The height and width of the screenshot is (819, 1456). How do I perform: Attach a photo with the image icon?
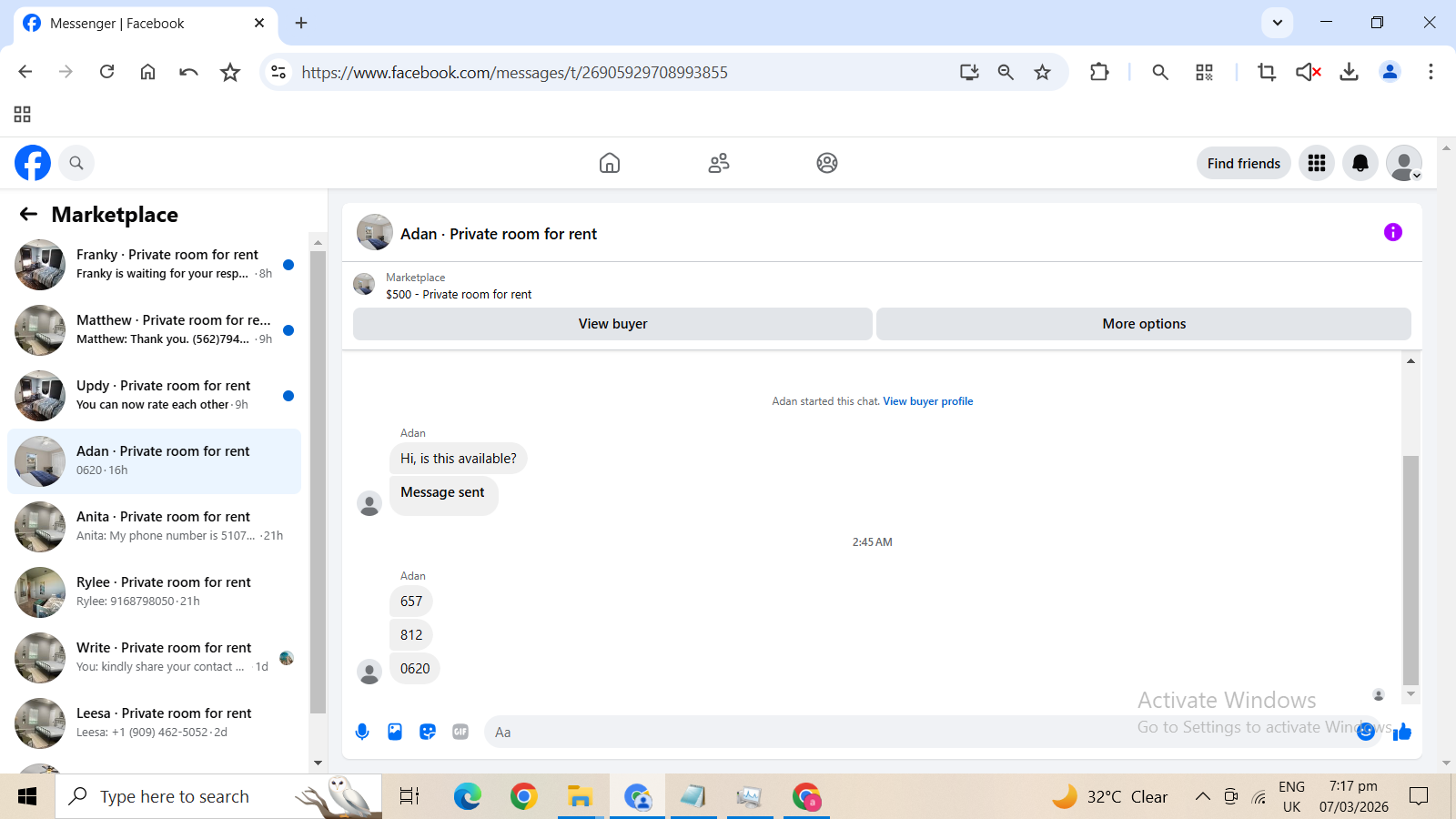395,732
